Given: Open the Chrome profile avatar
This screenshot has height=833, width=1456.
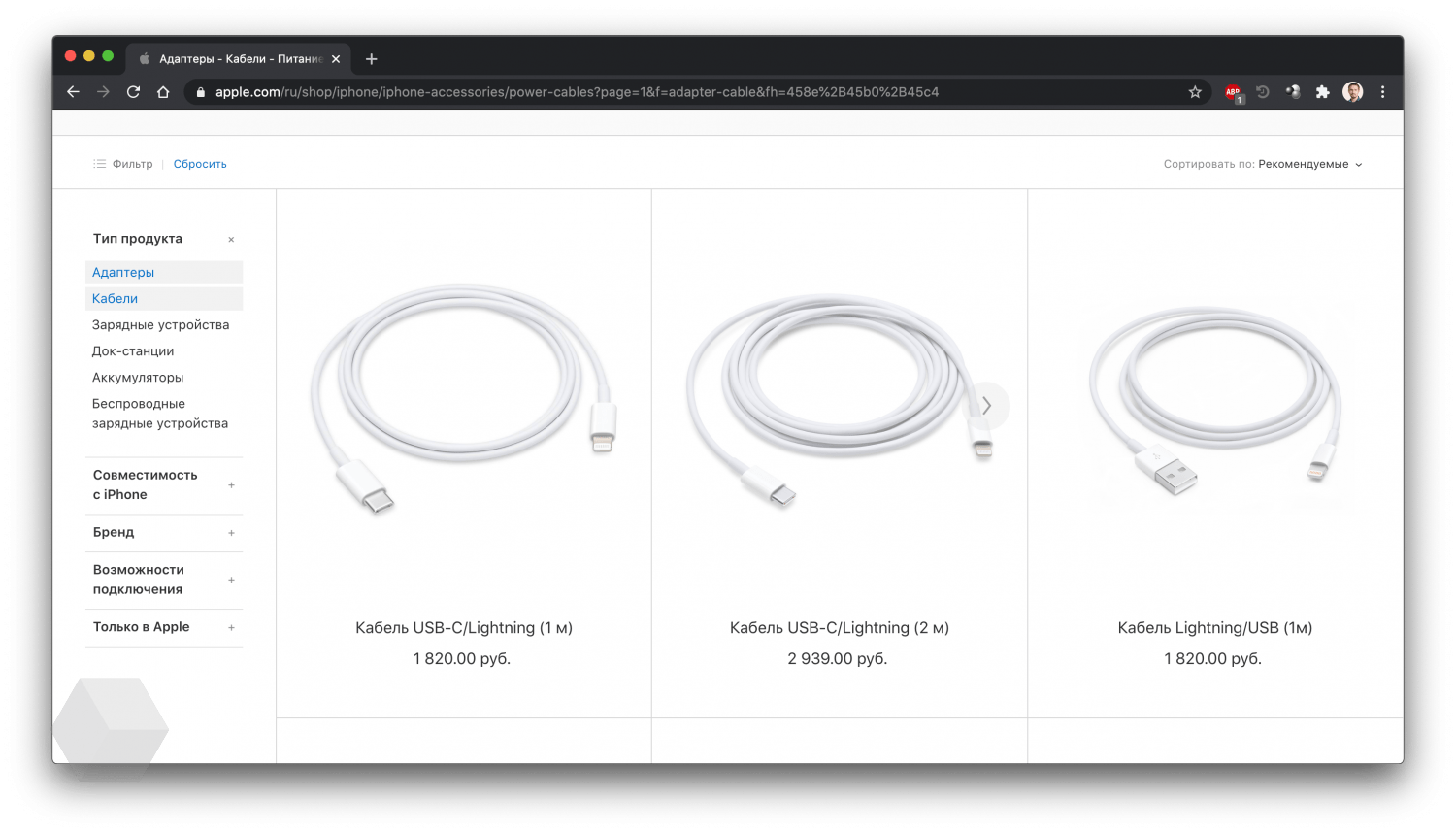Looking at the screenshot, I should [x=1352, y=92].
